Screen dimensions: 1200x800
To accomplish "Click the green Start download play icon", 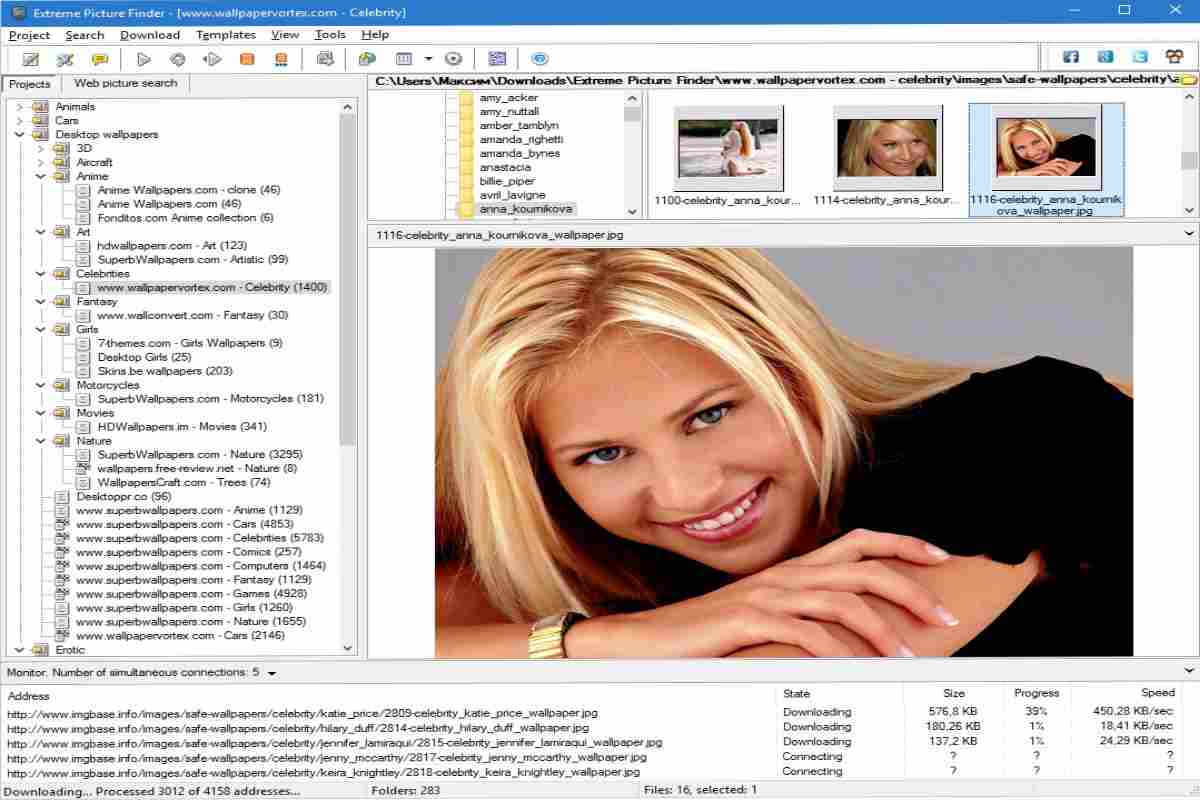I will pyautogui.click(x=143, y=60).
